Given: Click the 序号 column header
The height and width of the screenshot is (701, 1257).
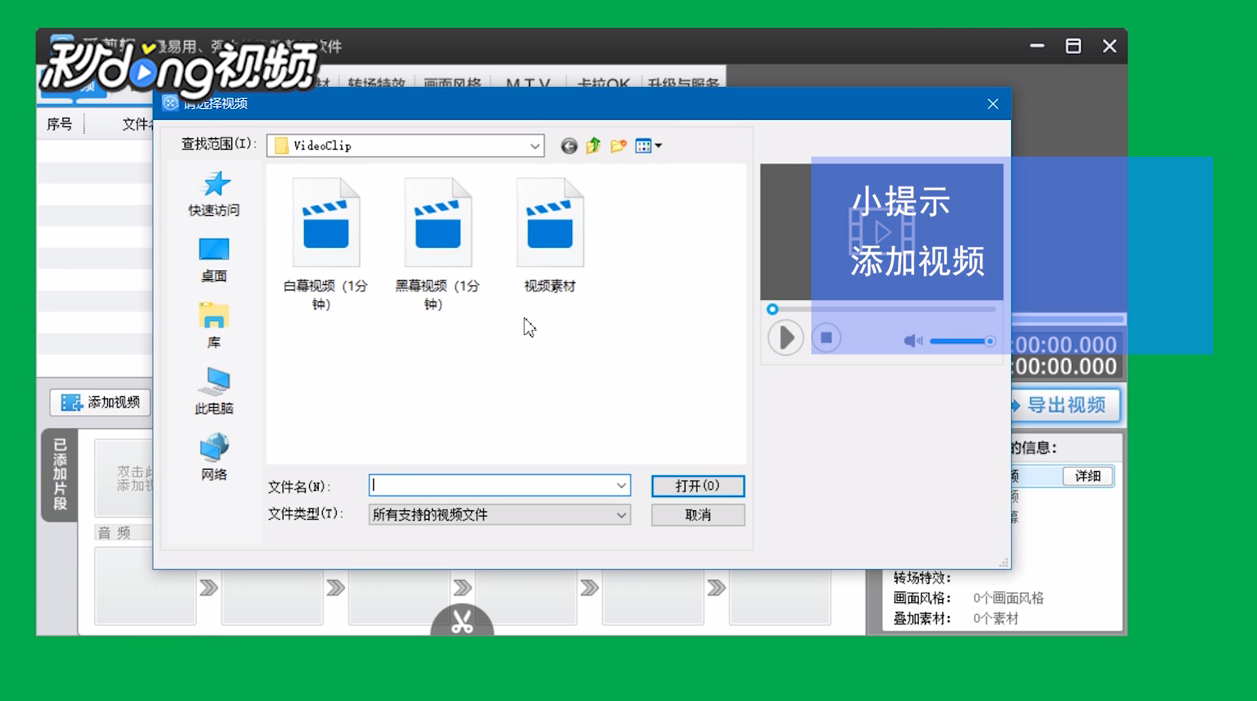Looking at the screenshot, I should click(x=60, y=124).
